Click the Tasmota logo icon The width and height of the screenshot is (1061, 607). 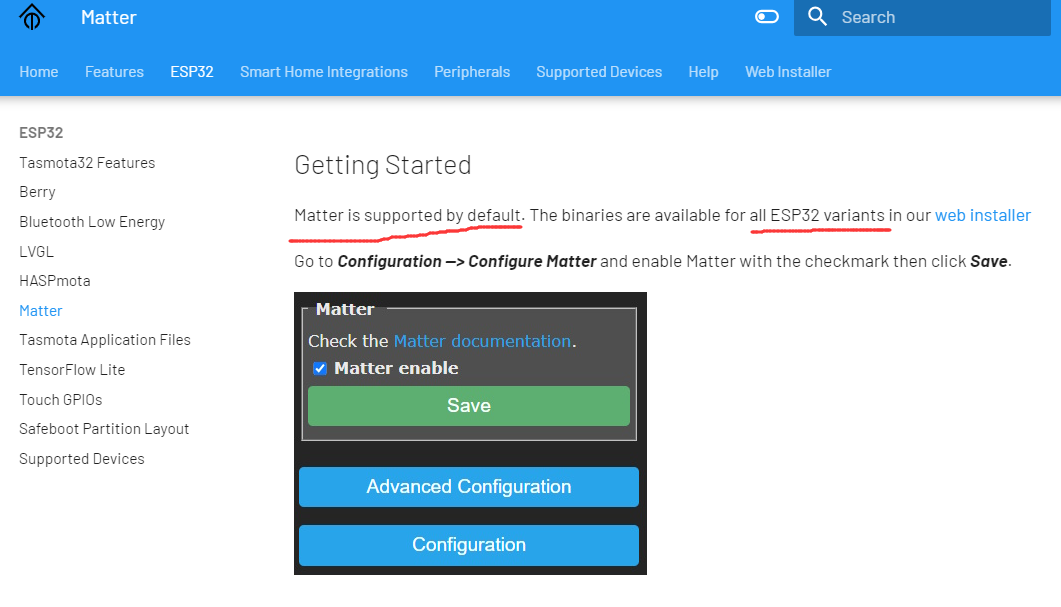pos(32,17)
